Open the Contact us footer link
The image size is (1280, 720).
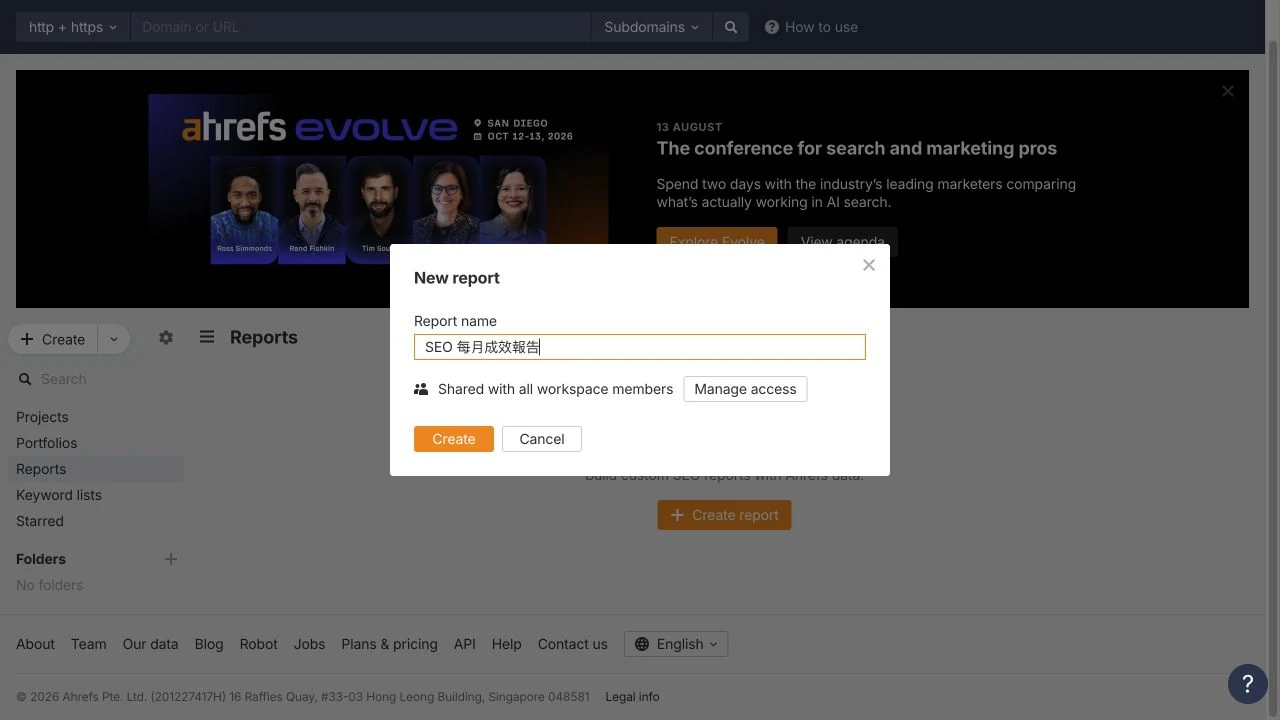[572, 644]
